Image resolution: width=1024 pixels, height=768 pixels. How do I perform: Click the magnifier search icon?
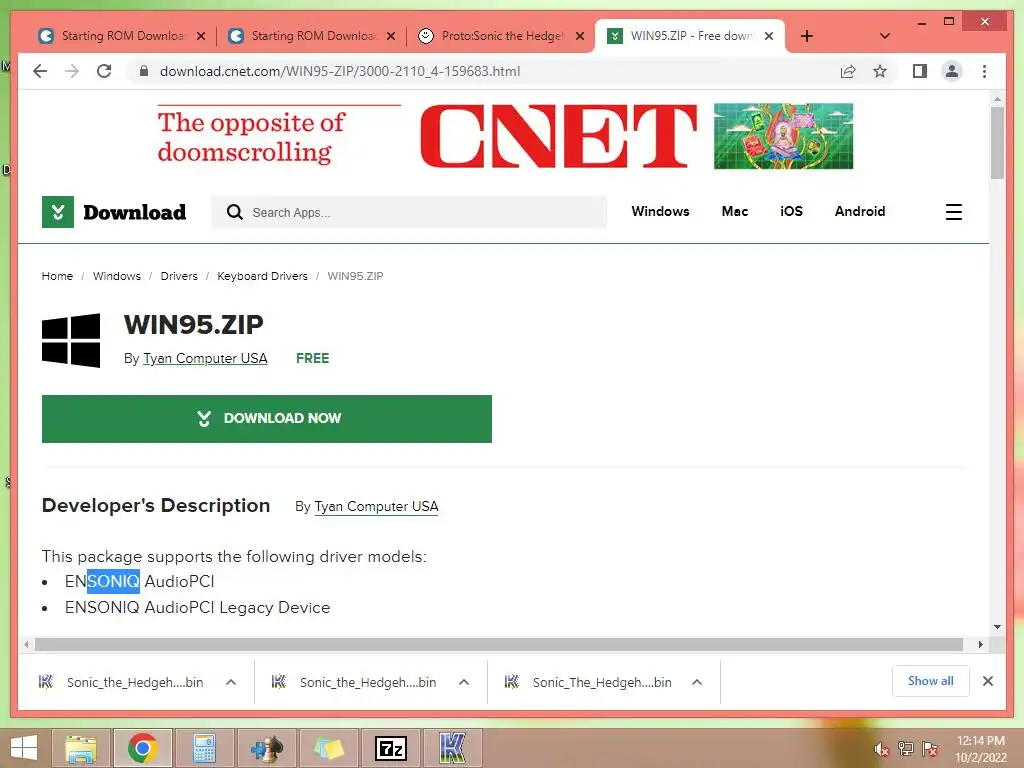click(234, 212)
